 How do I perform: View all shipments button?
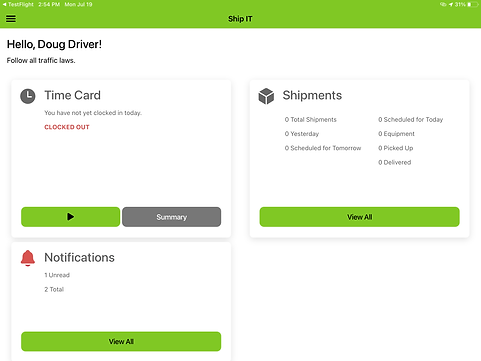coord(359,217)
